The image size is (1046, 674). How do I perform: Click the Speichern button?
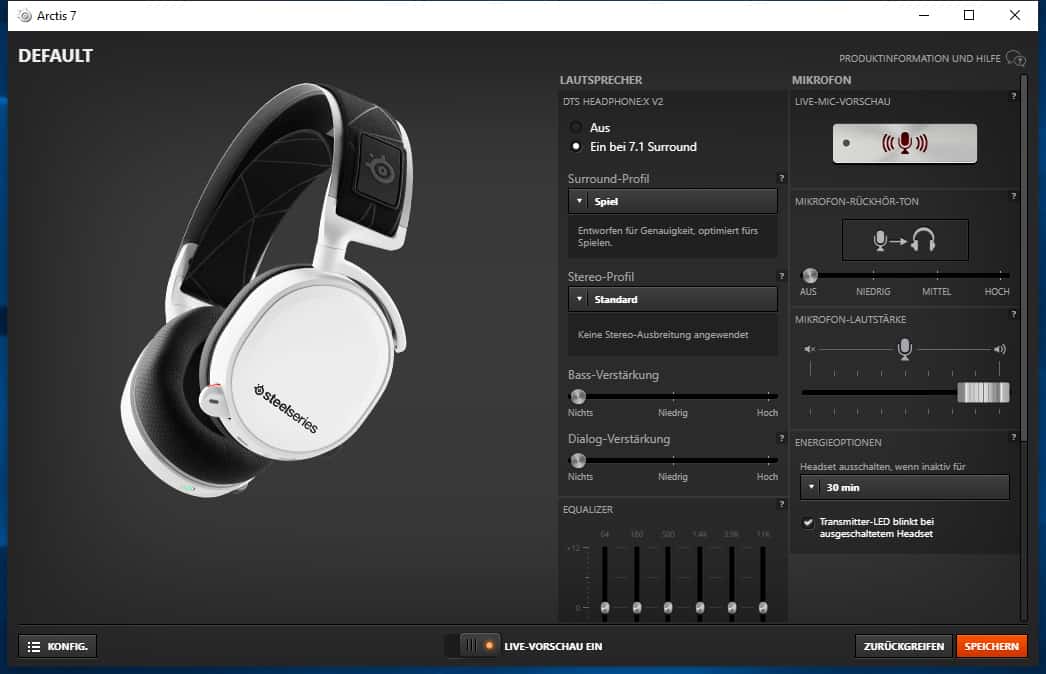pos(991,646)
